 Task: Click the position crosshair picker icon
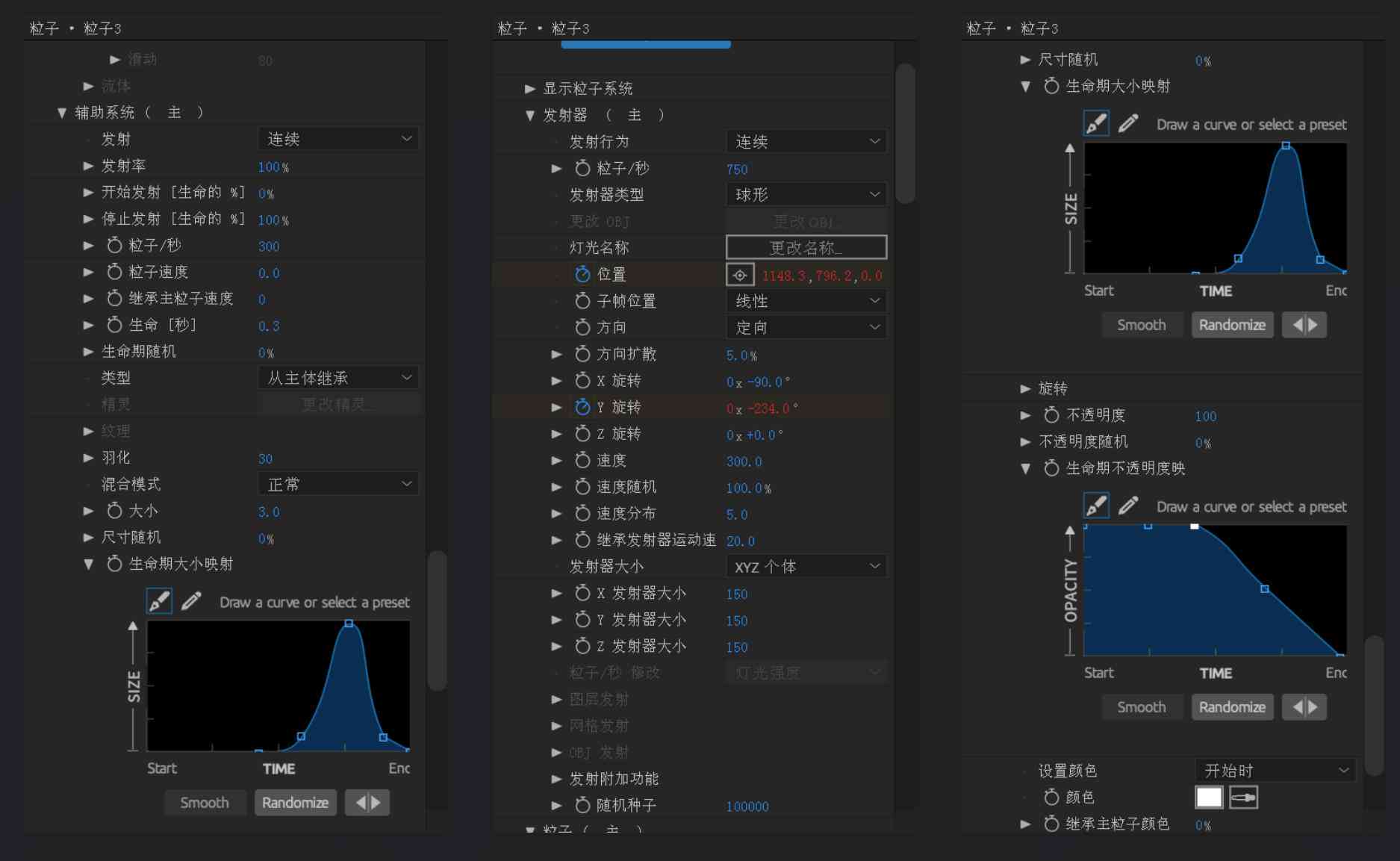click(740, 275)
